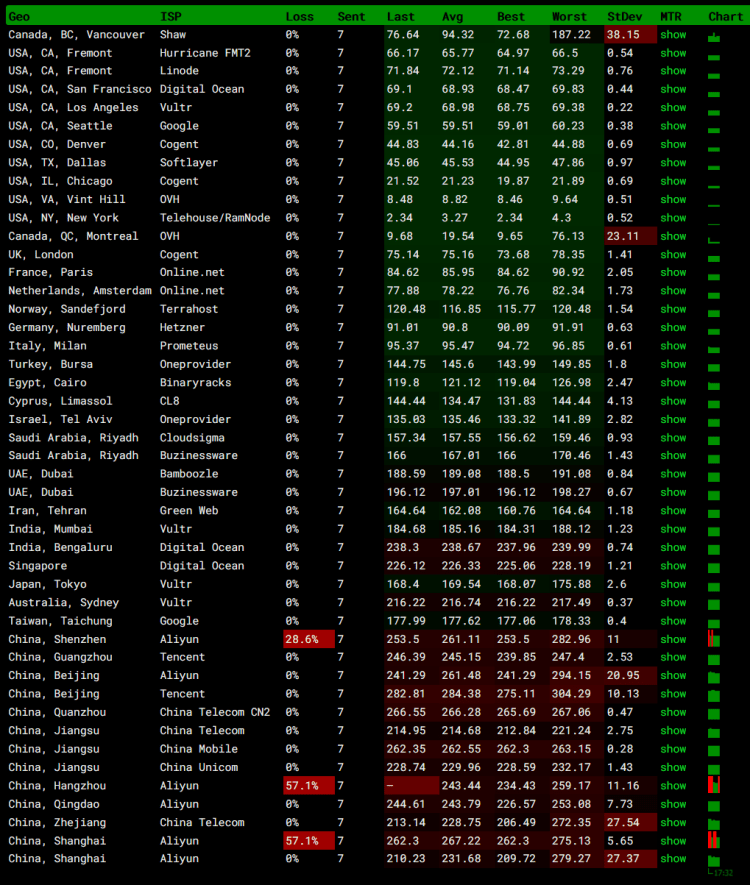
Task: Select the Norway, Sandefjord location text
Action: (67, 309)
